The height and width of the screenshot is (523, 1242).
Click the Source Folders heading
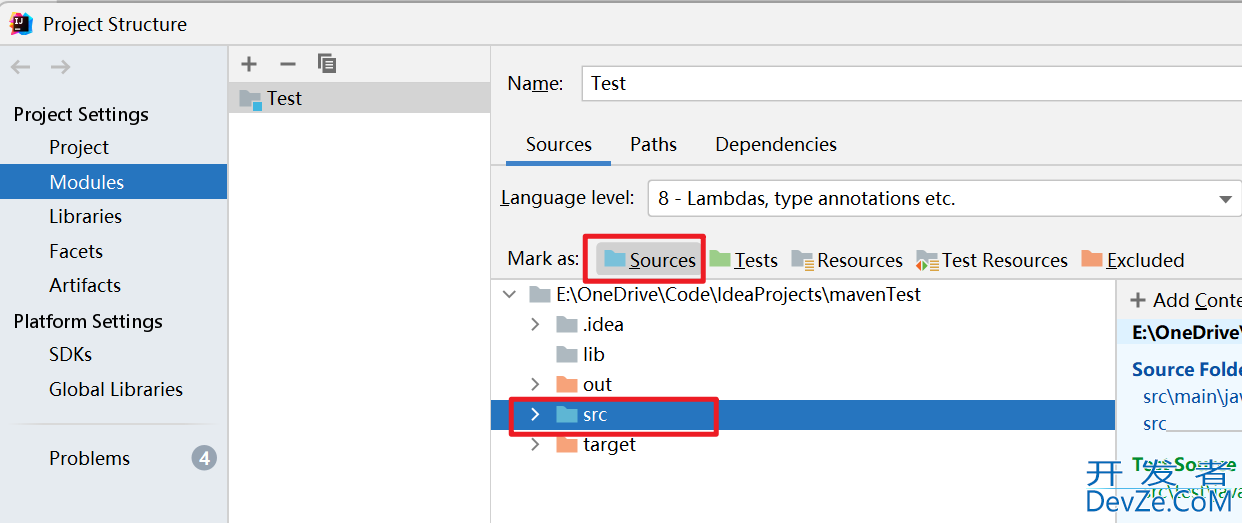1187,369
